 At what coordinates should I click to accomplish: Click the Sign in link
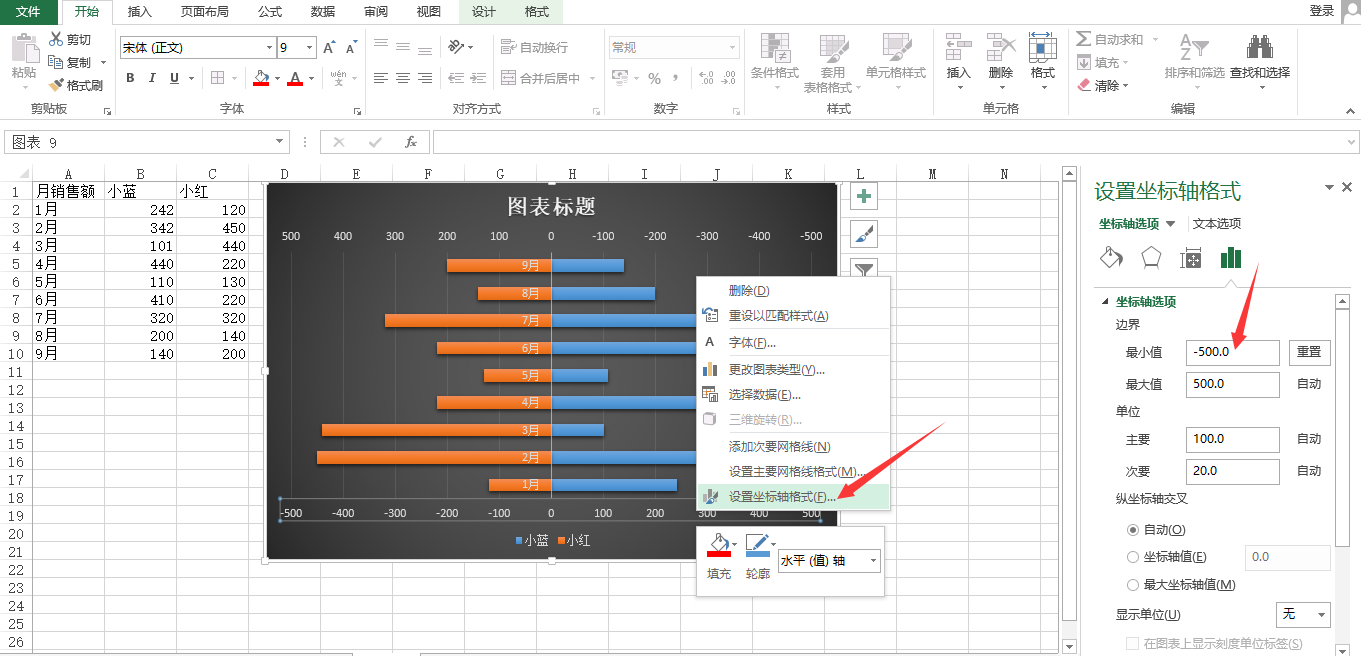(1322, 11)
